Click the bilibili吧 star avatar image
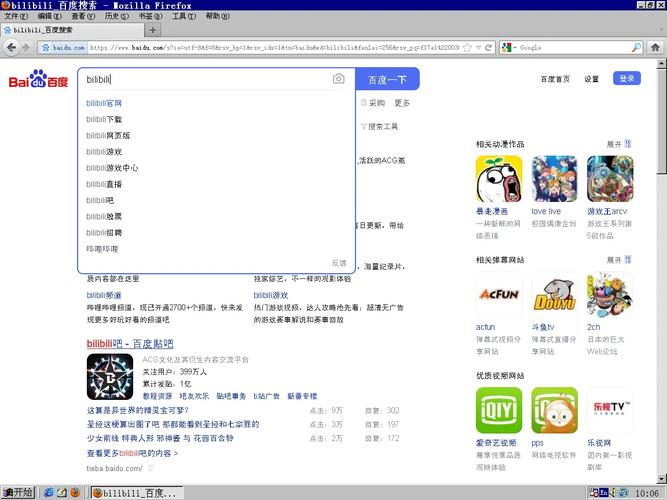Viewport: 667px width, 500px height. pos(110,377)
